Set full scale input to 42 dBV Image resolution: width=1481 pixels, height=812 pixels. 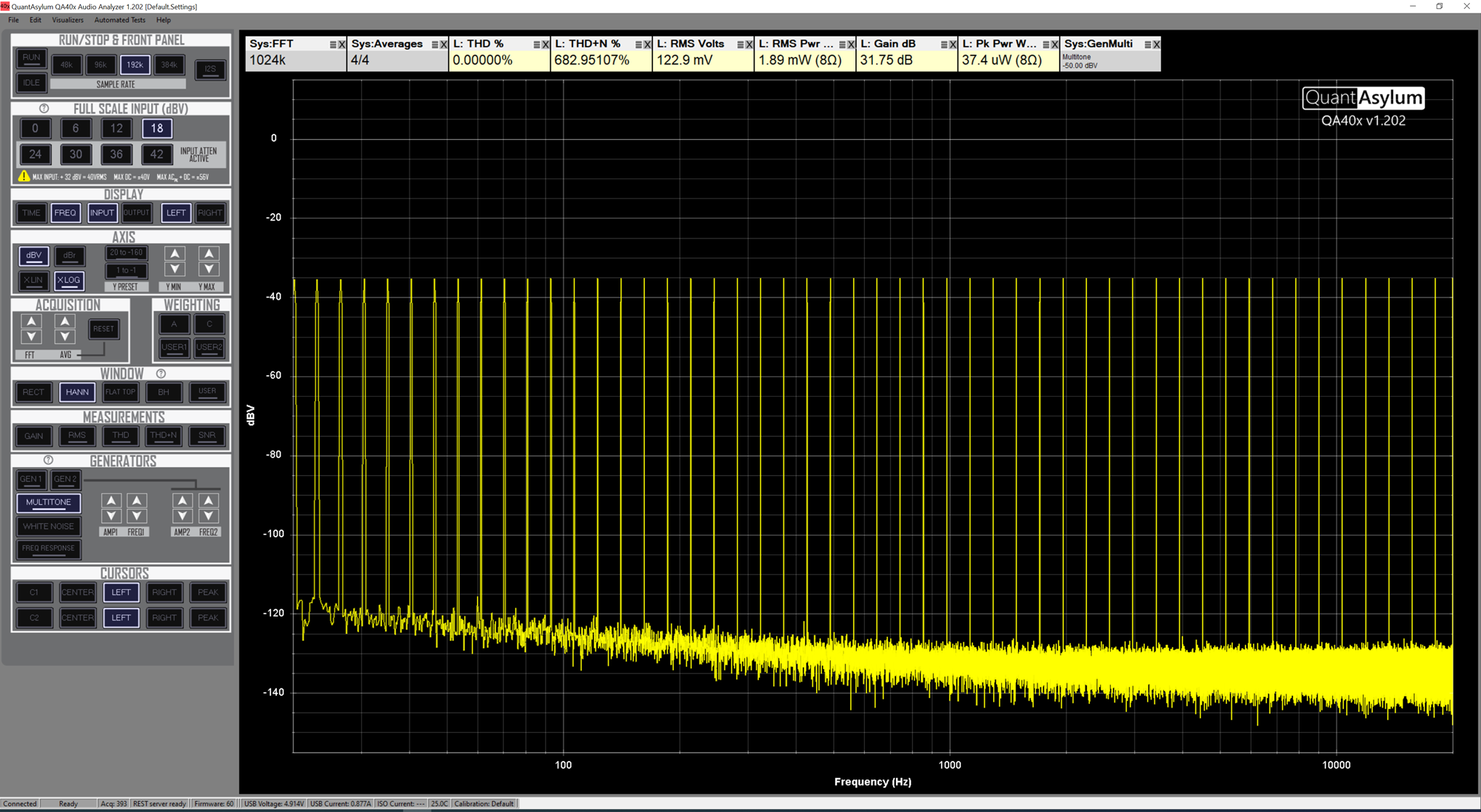[x=157, y=154]
